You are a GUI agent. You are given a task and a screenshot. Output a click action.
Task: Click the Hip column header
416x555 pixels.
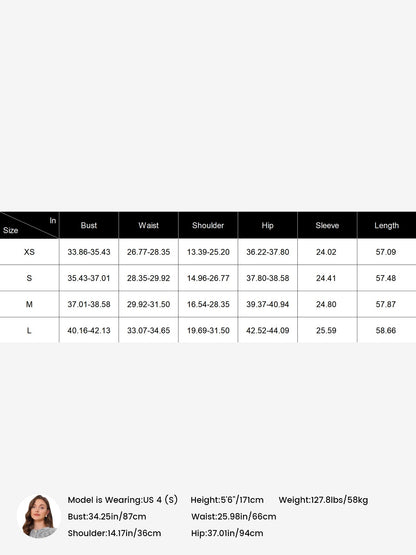pyautogui.click(x=268, y=225)
